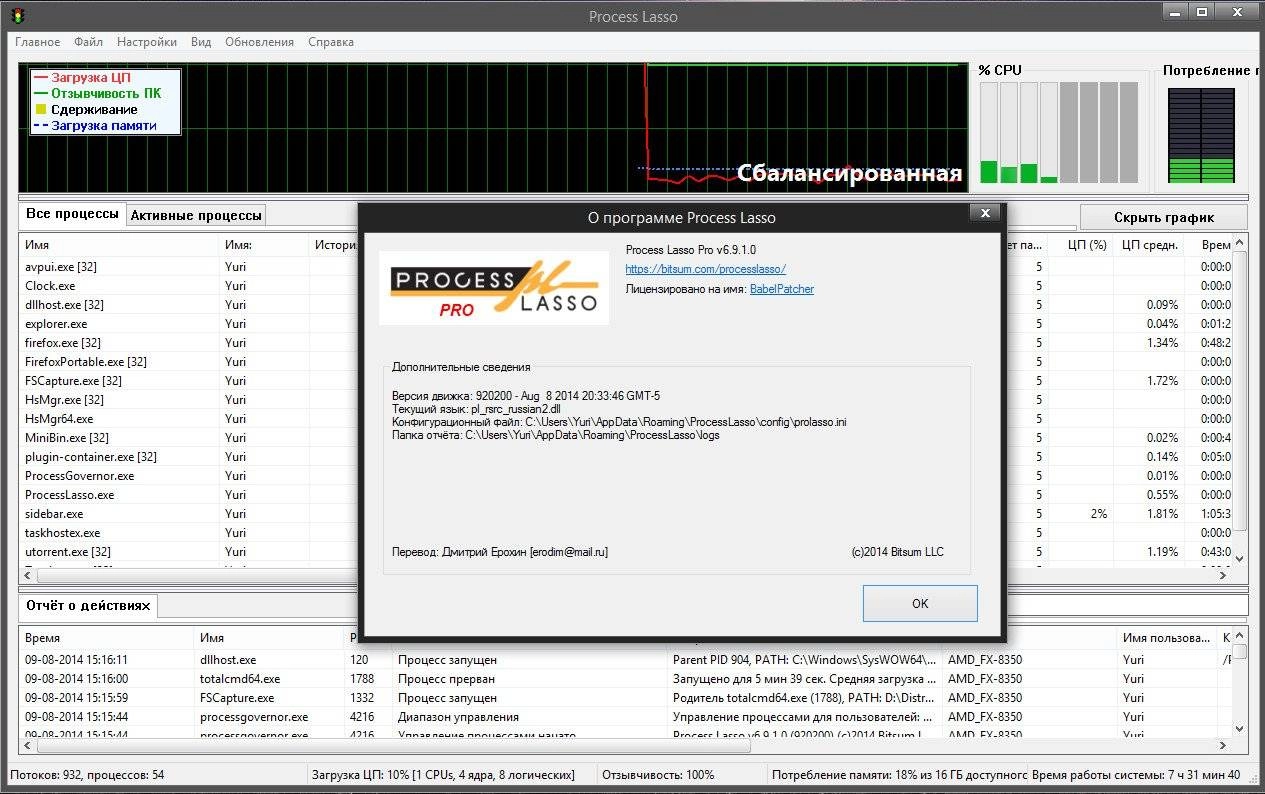The image size is (1265, 794).
Task: Sort by ЦП средн. column header
Action: point(1149,245)
